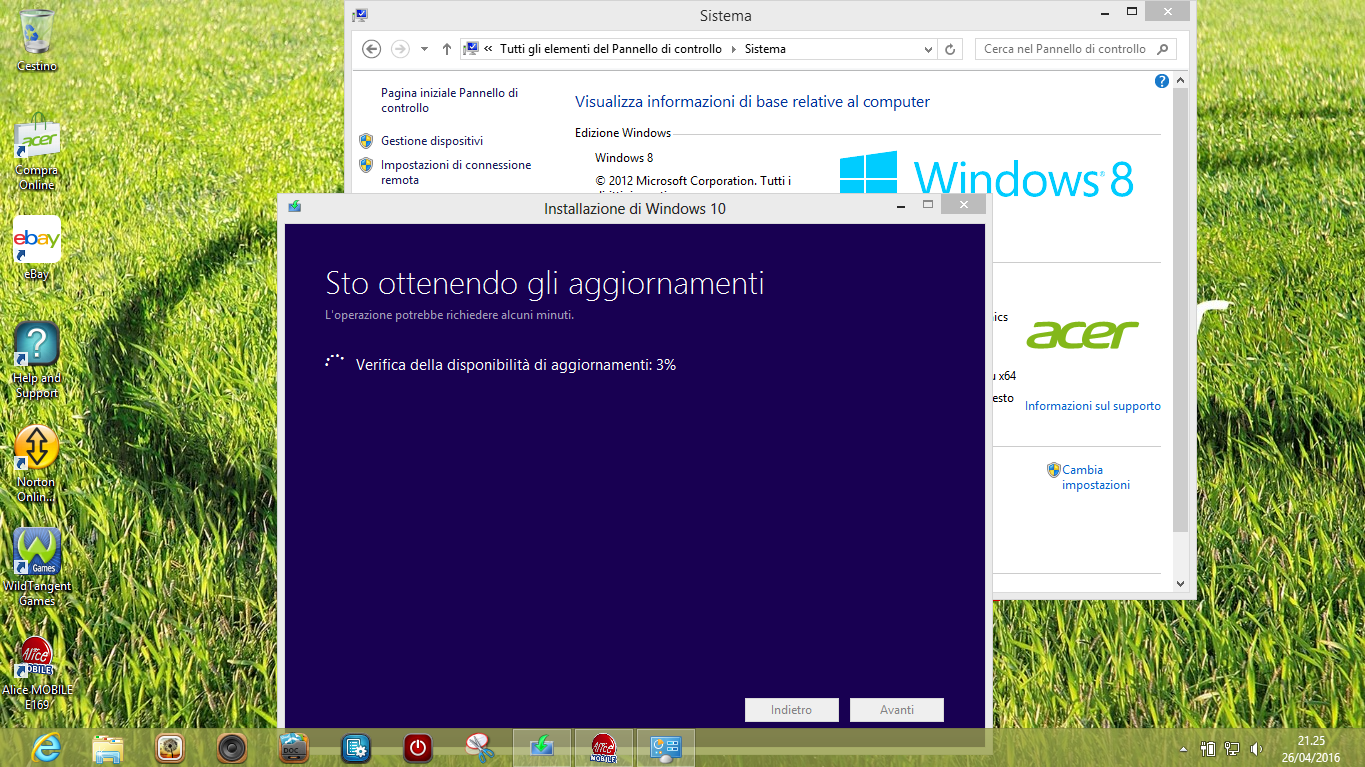Screen dimensions: 1365x767
Task: Click the 'Windows 8' edition text
Action: [x=624, y=158]
